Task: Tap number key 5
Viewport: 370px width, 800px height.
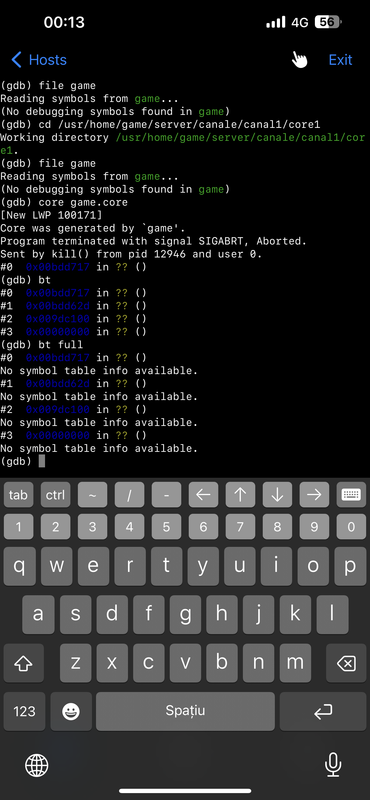Action: [166, 527]
